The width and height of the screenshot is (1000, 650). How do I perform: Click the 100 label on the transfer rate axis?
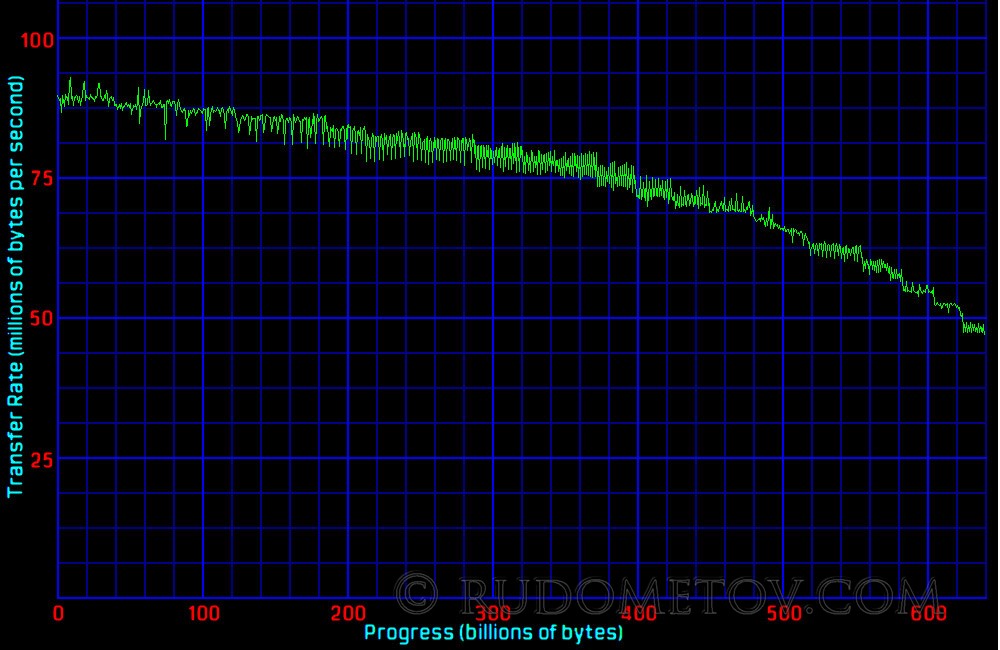point(38,39)
